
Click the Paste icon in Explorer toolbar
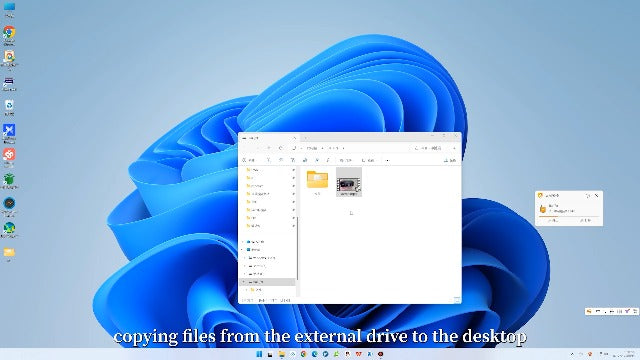coord(293,160)
